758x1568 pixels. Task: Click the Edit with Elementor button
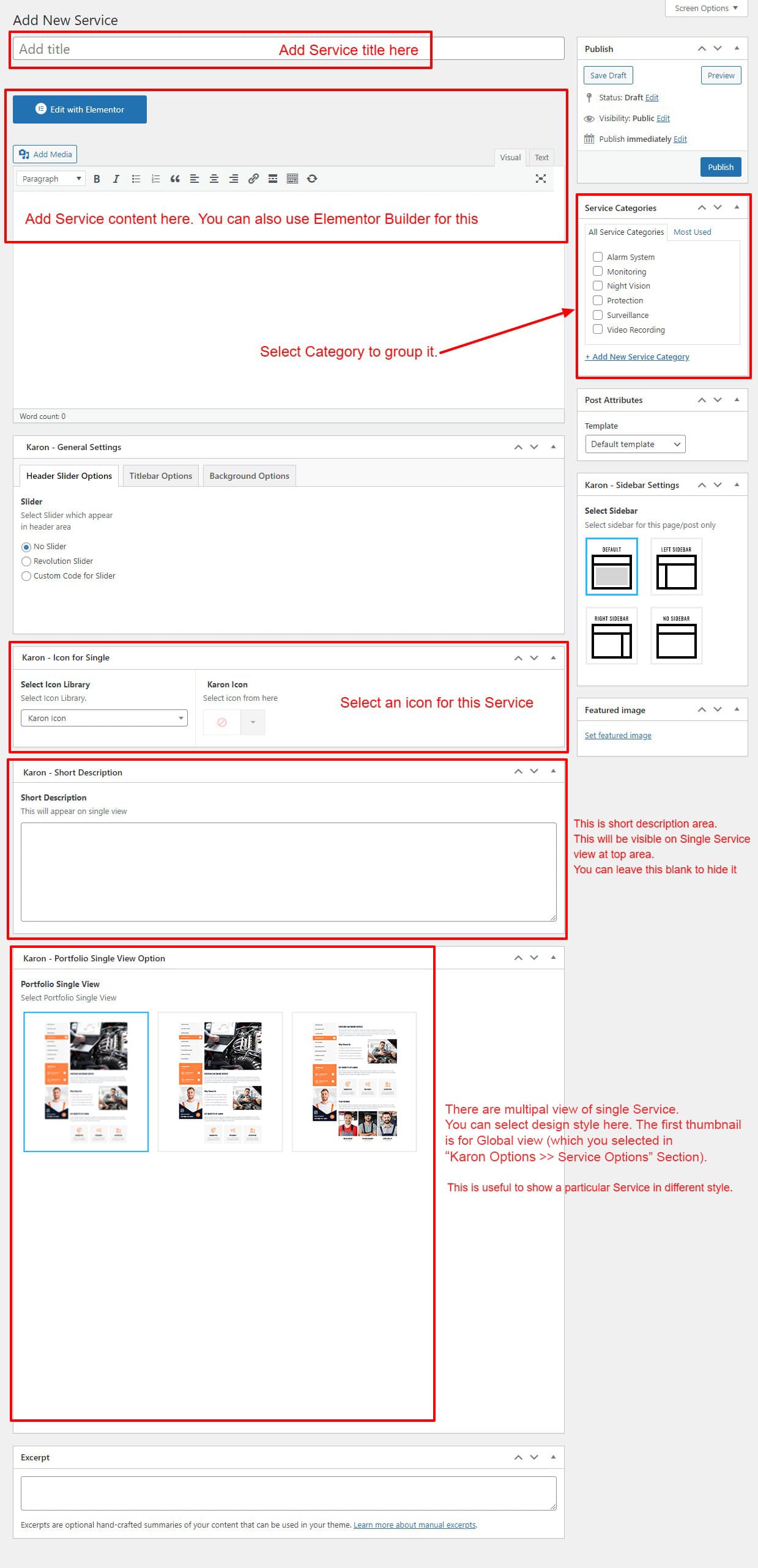80,109
